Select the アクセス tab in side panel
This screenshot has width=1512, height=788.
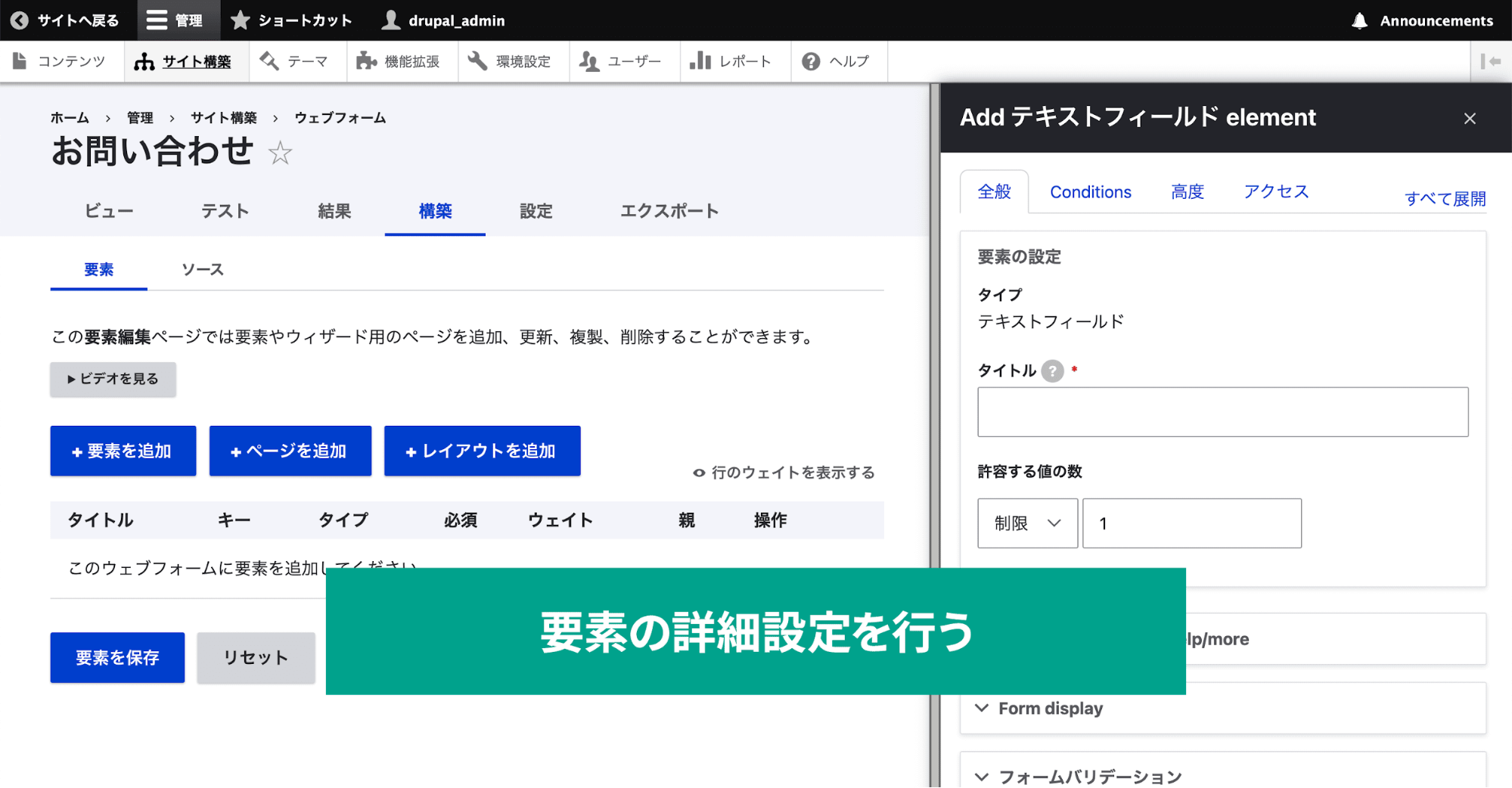tap(1276, 192)
